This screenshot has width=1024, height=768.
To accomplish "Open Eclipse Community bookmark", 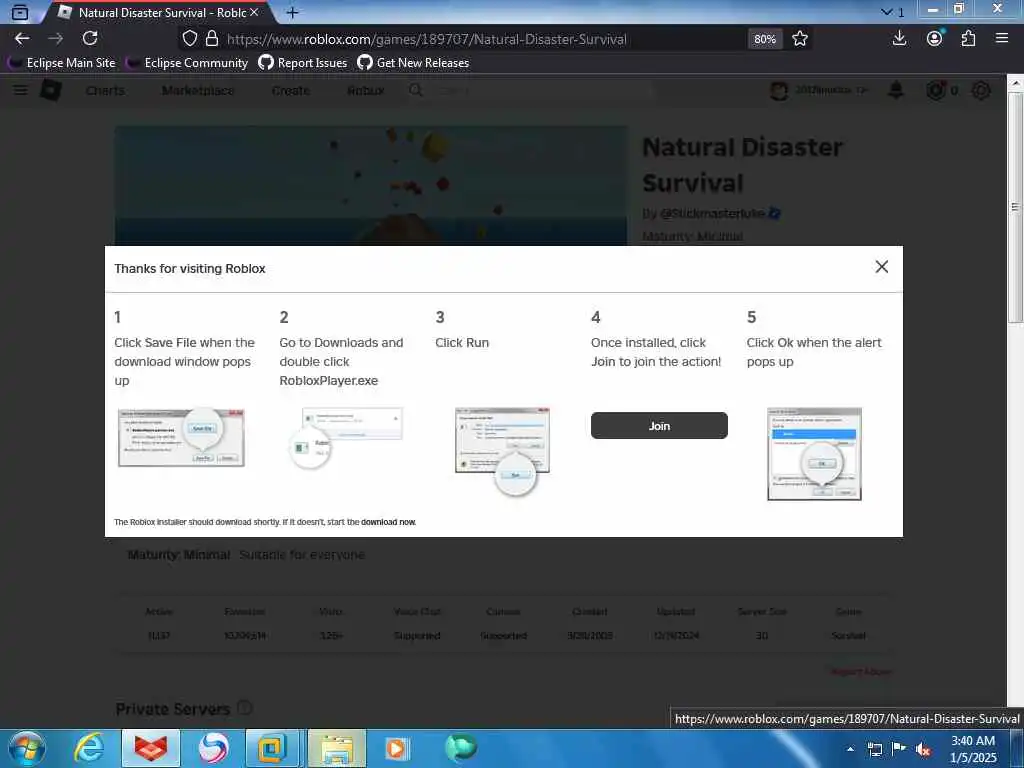I will (187, 63).
